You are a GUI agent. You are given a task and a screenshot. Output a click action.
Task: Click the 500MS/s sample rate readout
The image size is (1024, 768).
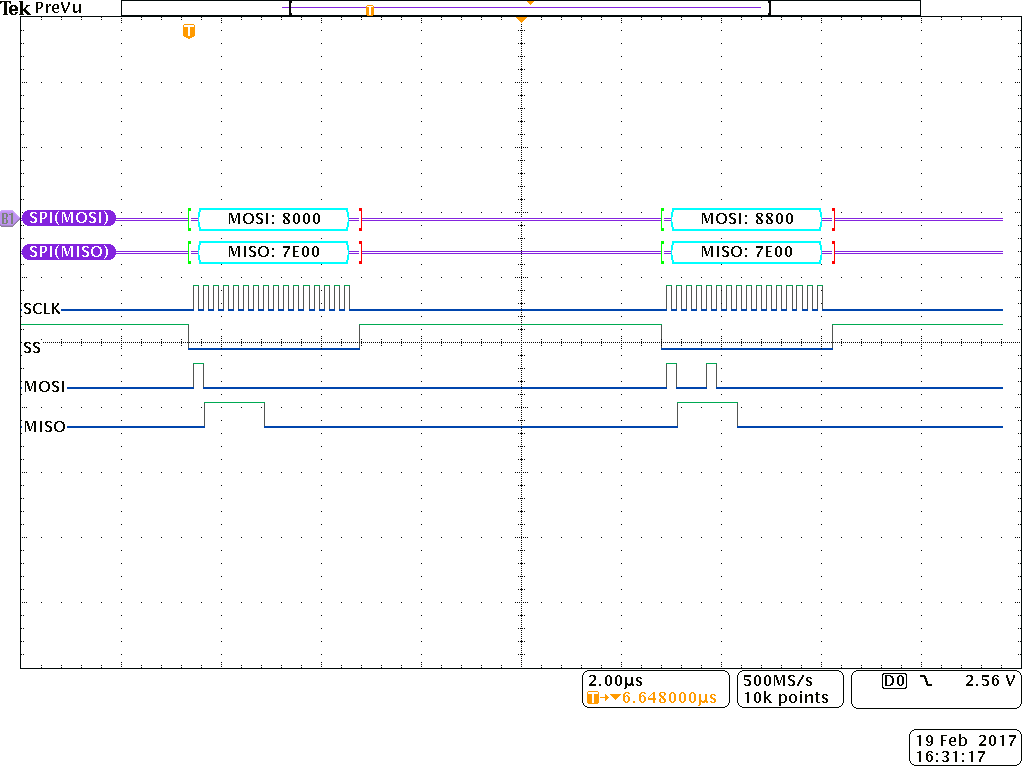778,681
